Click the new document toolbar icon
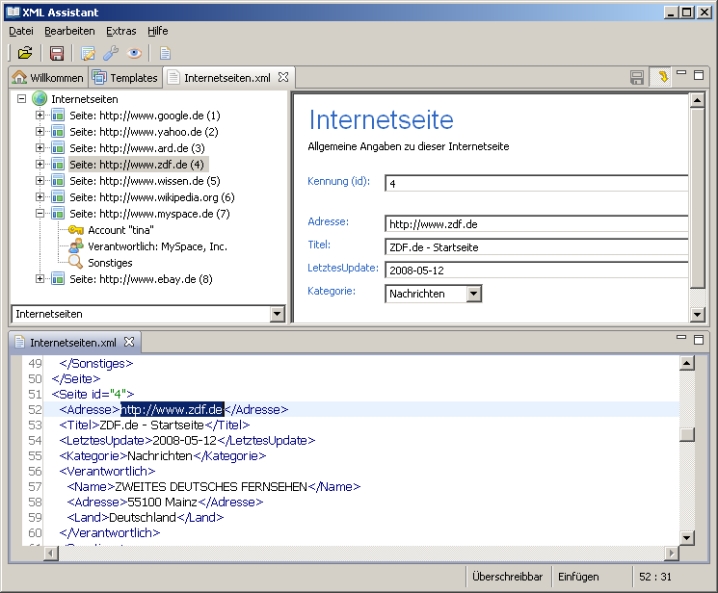The image size is (718, 593). [x=166, y=53]
